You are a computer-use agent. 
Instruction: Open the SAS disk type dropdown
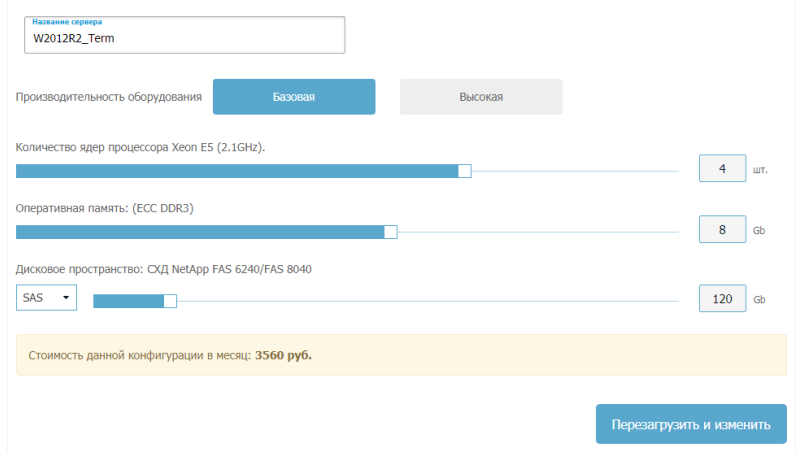click(x=46, y=297)
